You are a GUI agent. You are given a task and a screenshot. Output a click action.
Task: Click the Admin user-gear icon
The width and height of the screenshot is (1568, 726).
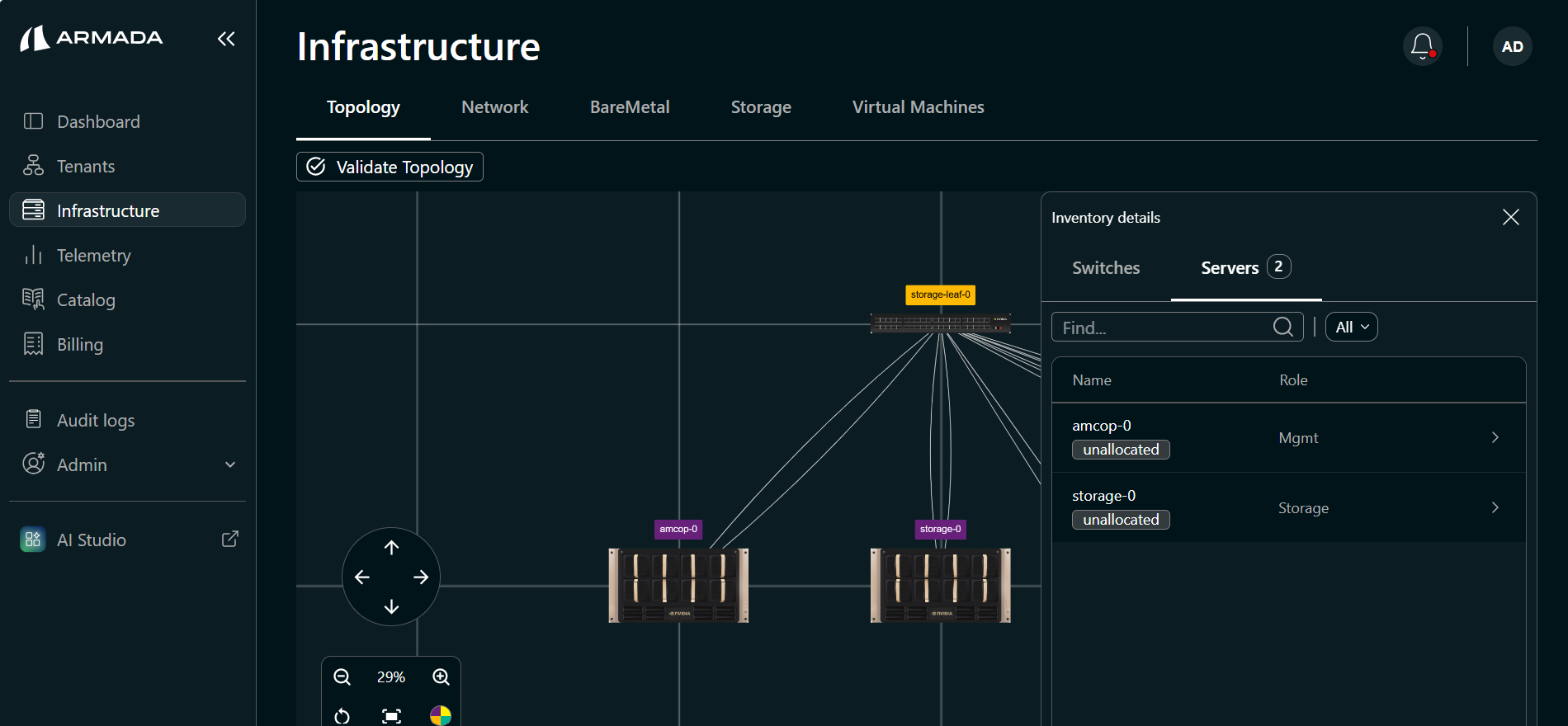point(33,463)
